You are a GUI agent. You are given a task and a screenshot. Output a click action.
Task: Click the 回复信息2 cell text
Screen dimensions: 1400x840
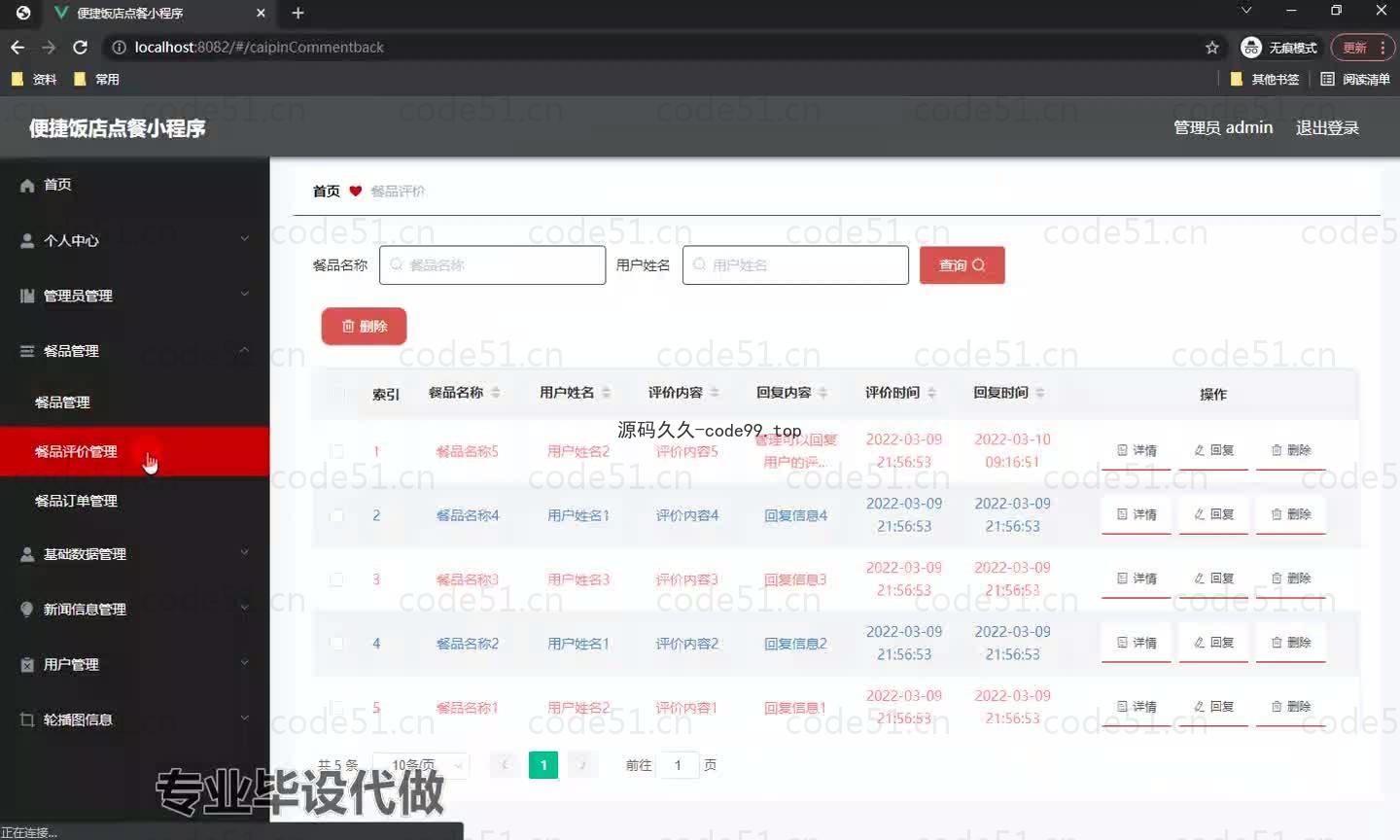click(795, 644)
